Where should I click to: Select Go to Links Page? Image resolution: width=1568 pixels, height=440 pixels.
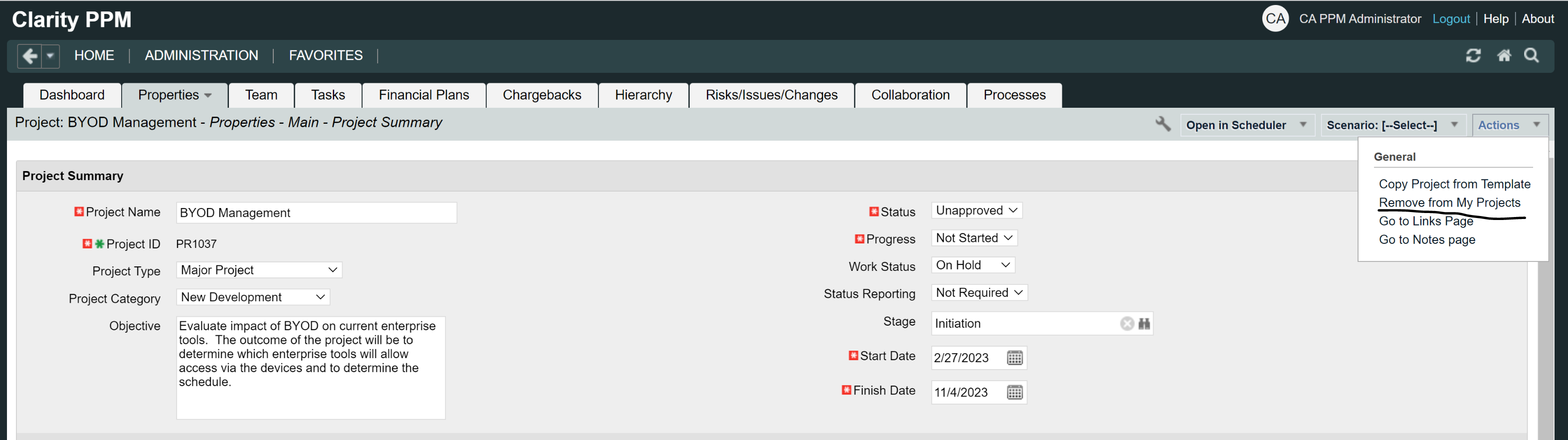[x=1425, y=221]
